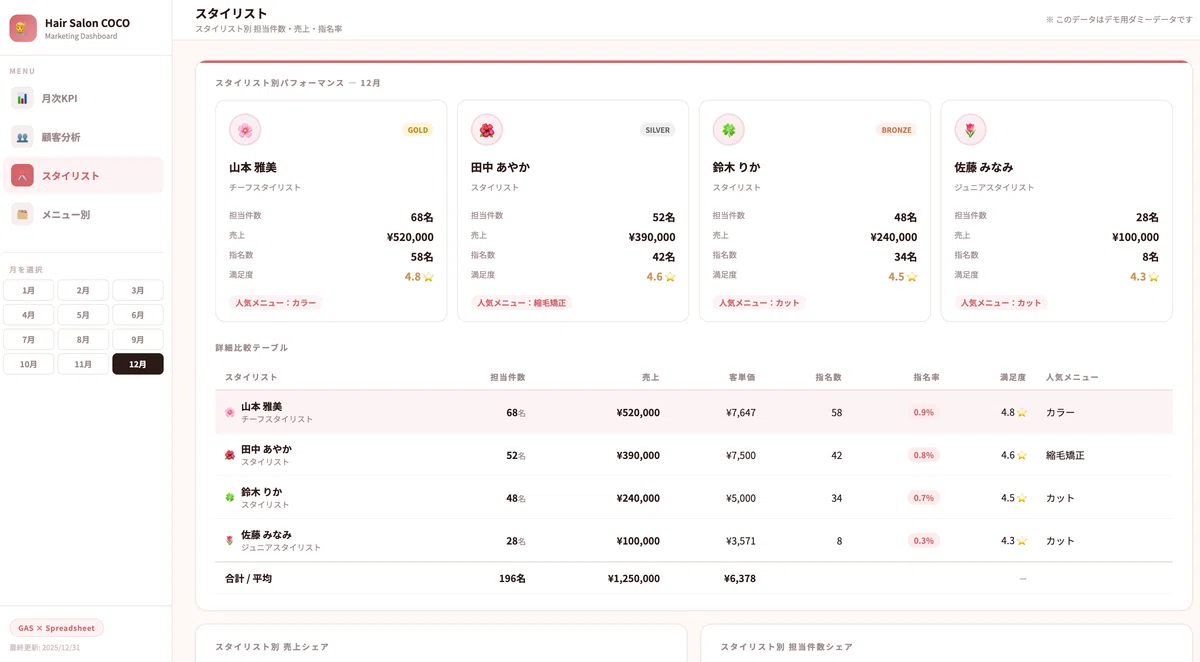This screenshot has width=1200, height=662.
Task: Click 鈴木 りか card clover avatar
Action: coord(729,130)
